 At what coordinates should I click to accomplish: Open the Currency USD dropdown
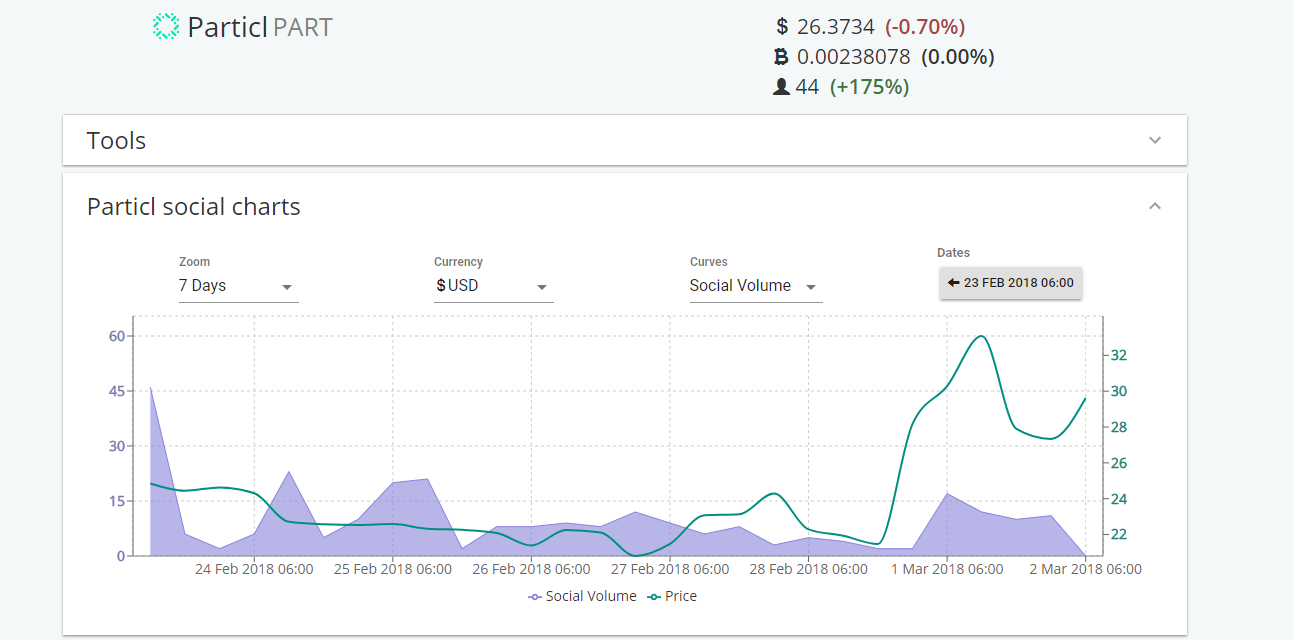point(493,286)
